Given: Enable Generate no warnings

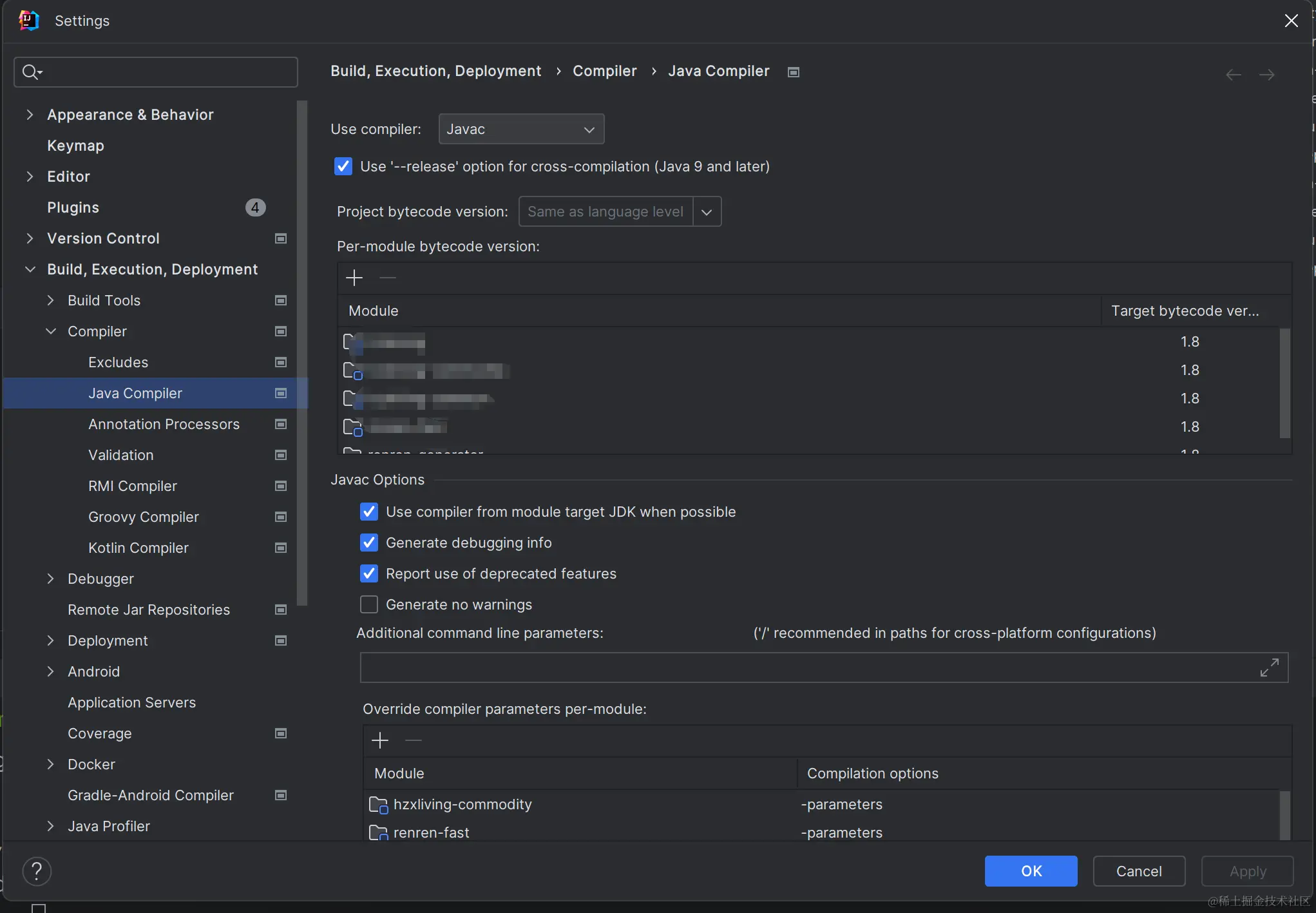Looking at the screenshot, I should tap(369, 604).
